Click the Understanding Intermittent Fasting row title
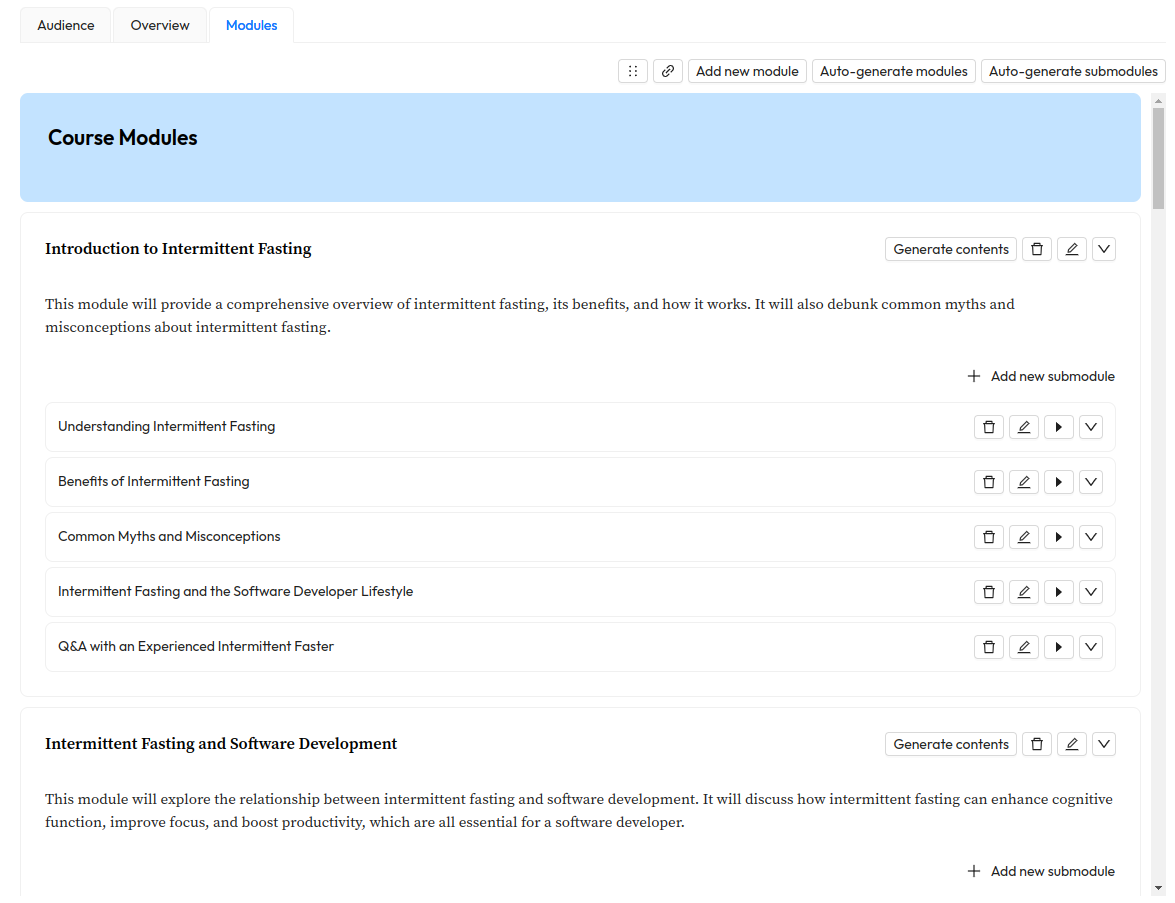Image resolution: width=1175 pixels, height=903 pixels. 166,426
